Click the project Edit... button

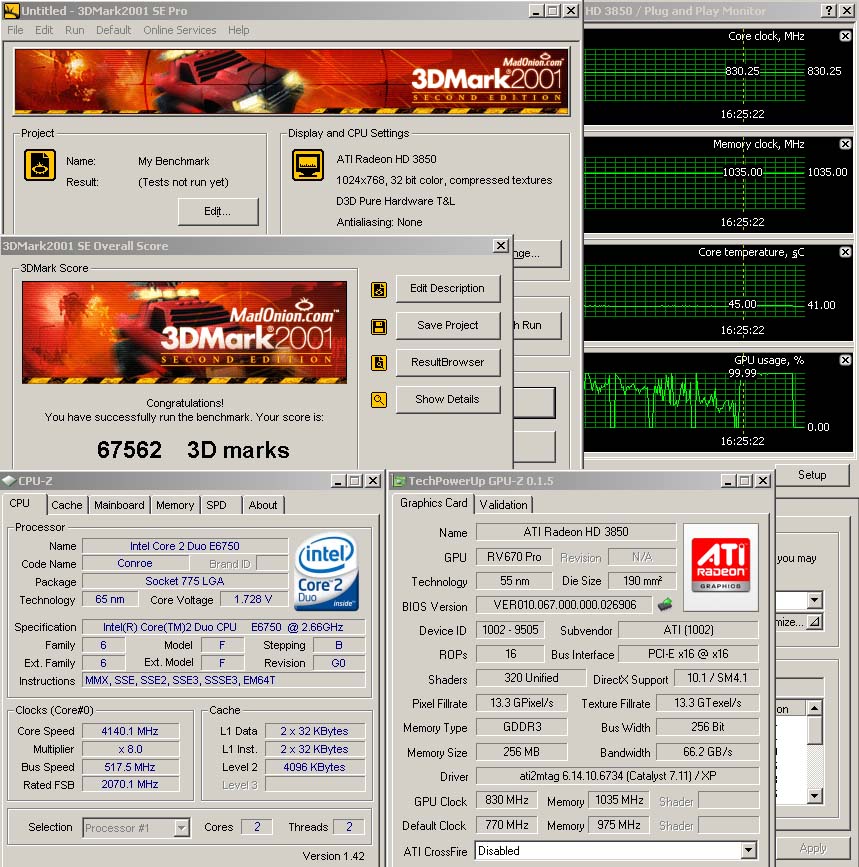(x=218, y=211)
